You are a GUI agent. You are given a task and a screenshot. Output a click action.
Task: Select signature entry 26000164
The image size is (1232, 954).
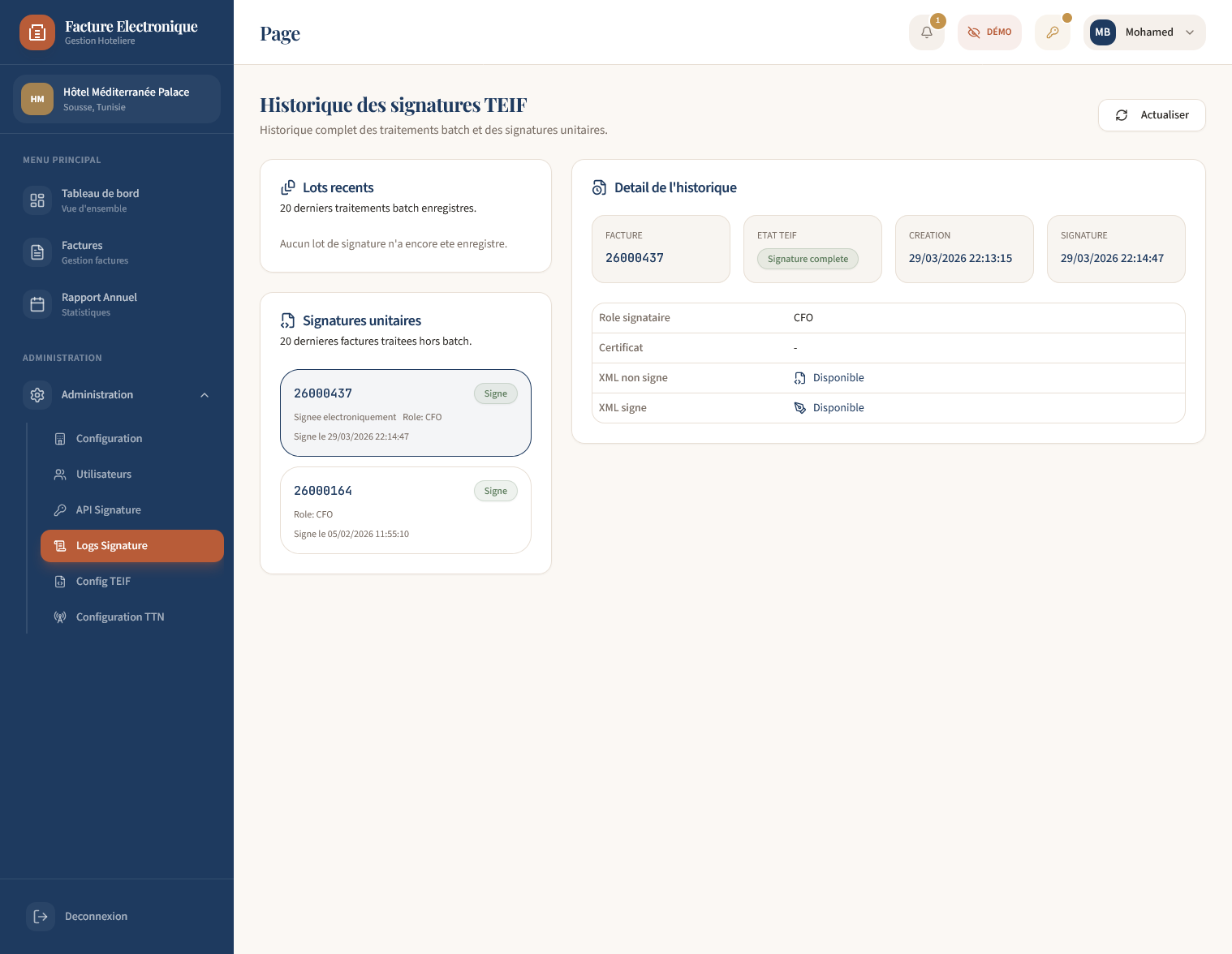(x=405, y=510)
